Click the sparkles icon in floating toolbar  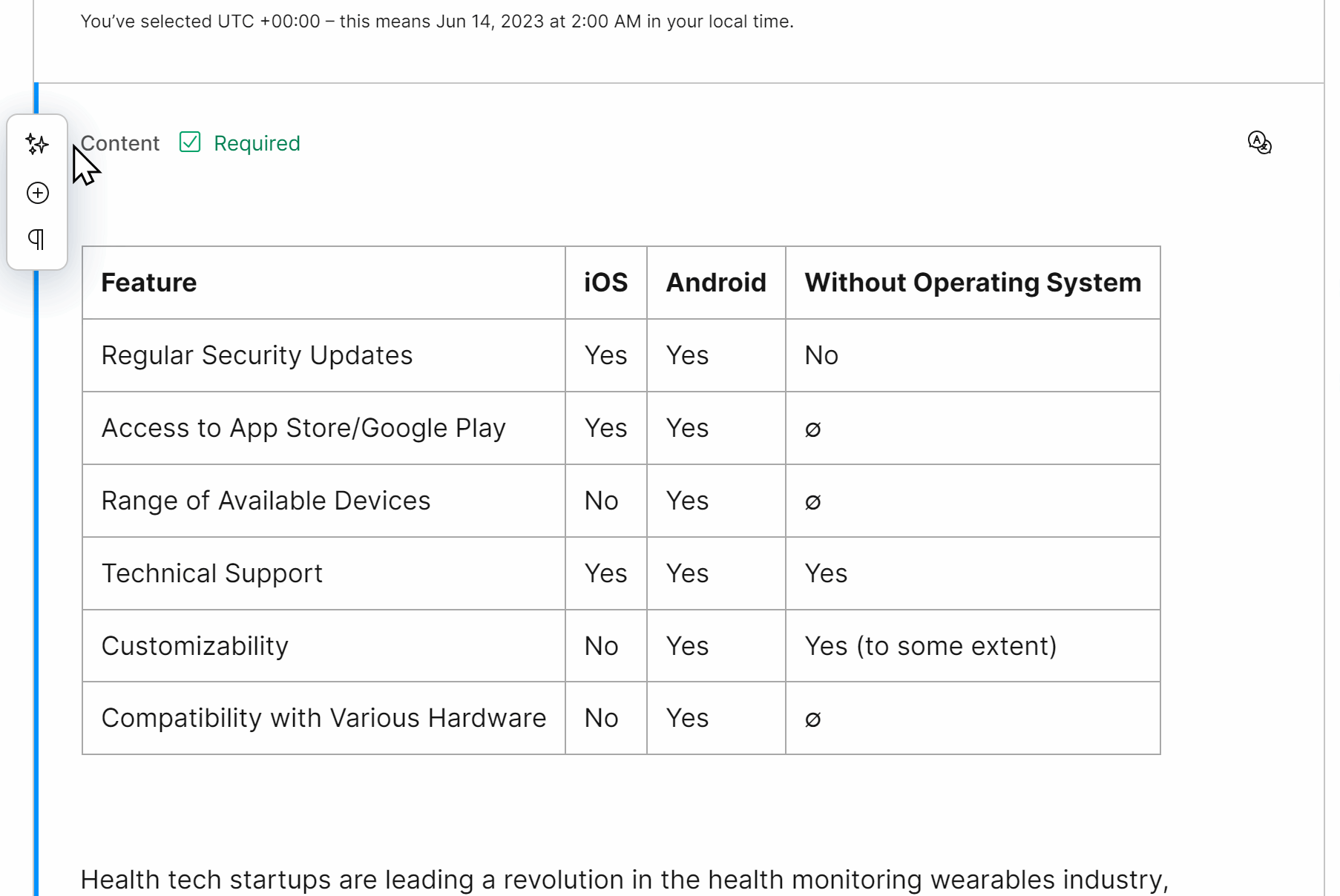tap(37, 145)
